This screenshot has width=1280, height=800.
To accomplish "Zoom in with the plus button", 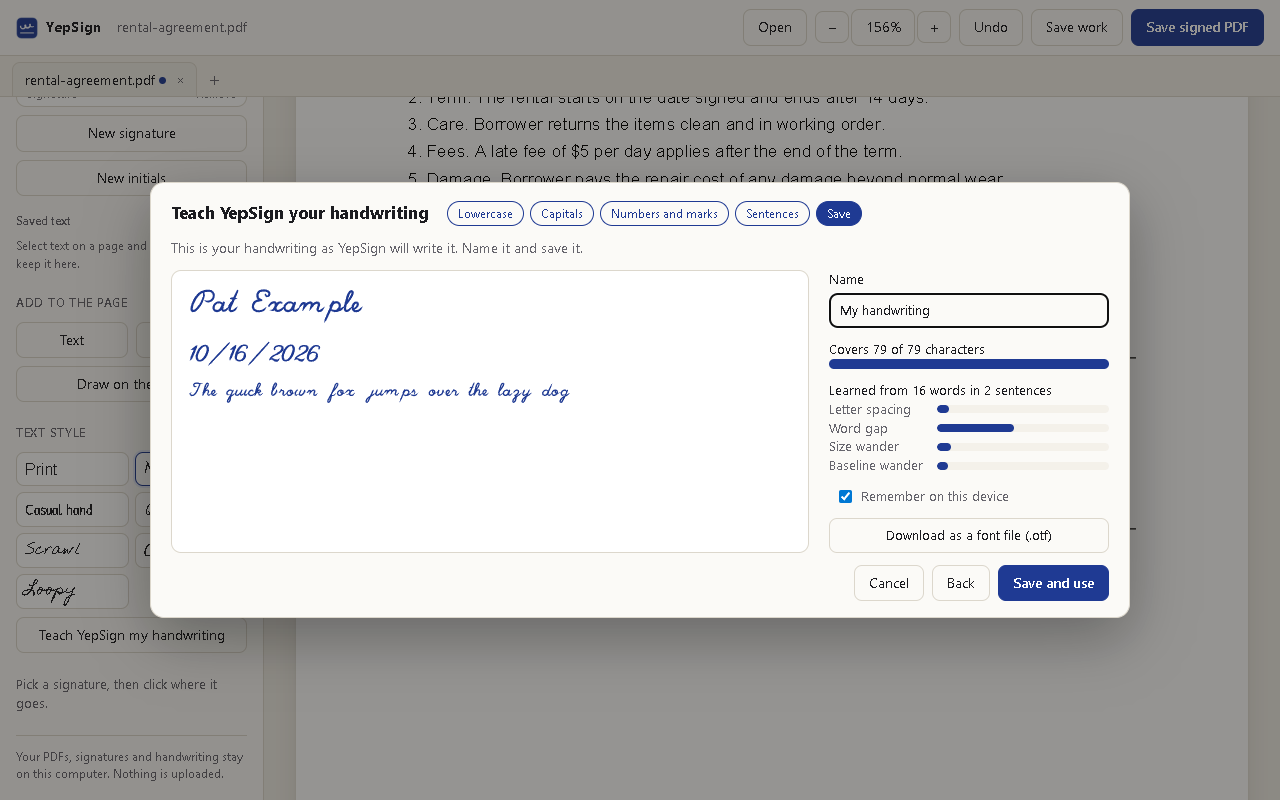I will pyautogui.click(x=934, y=28).
